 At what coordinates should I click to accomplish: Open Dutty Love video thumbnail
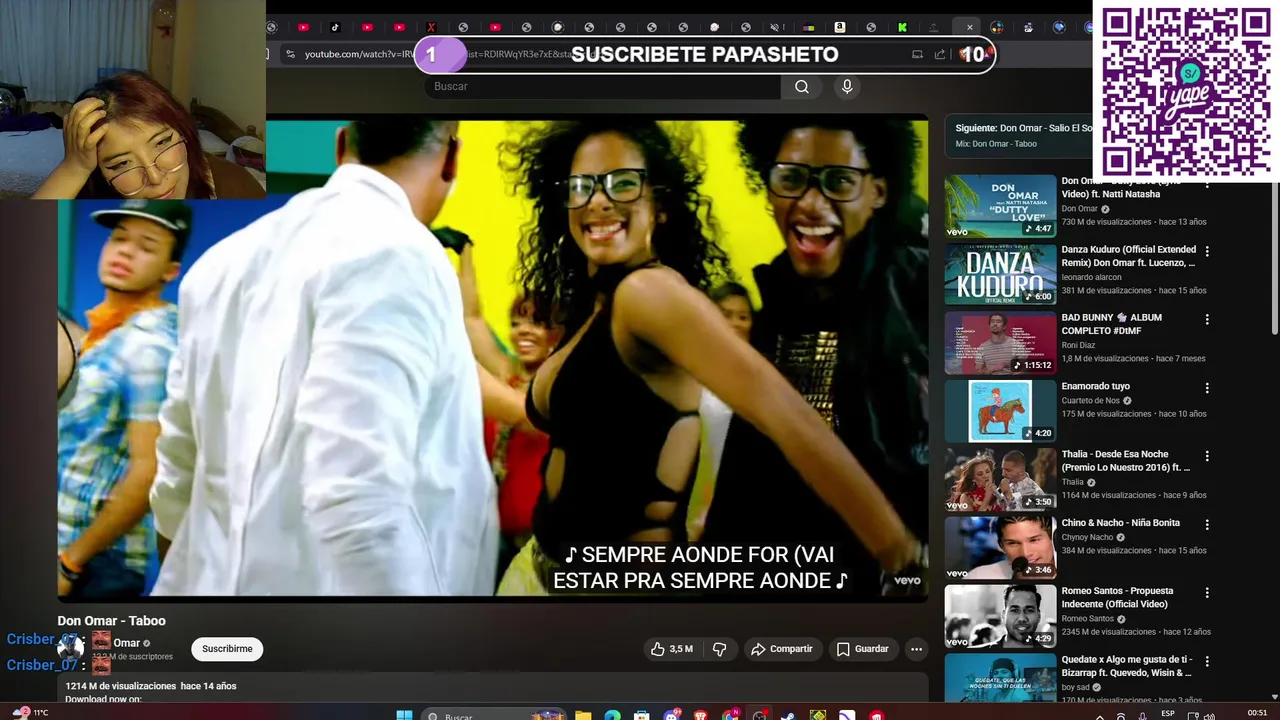(1000, 206)
